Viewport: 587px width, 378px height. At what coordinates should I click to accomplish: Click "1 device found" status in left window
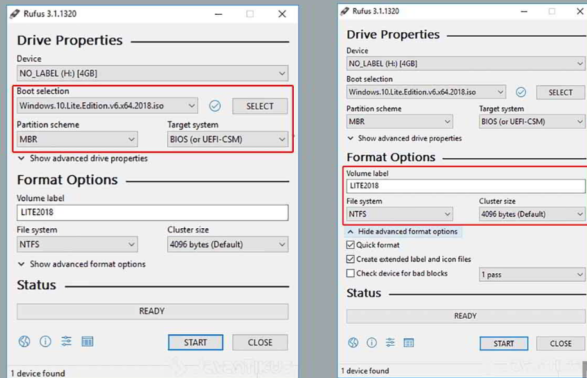[38, 373]
